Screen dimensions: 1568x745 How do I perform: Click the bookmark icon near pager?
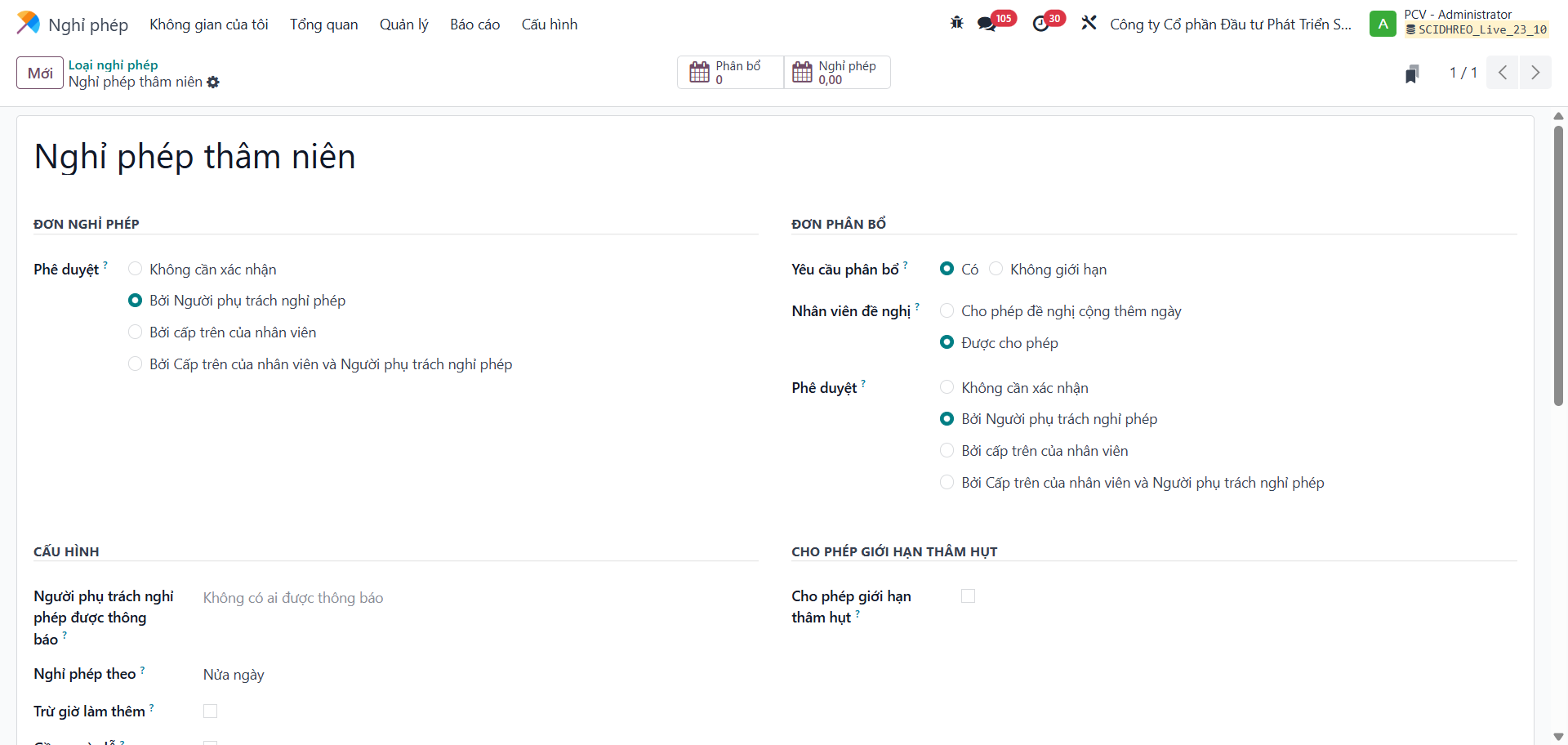tap(1412, 74)
